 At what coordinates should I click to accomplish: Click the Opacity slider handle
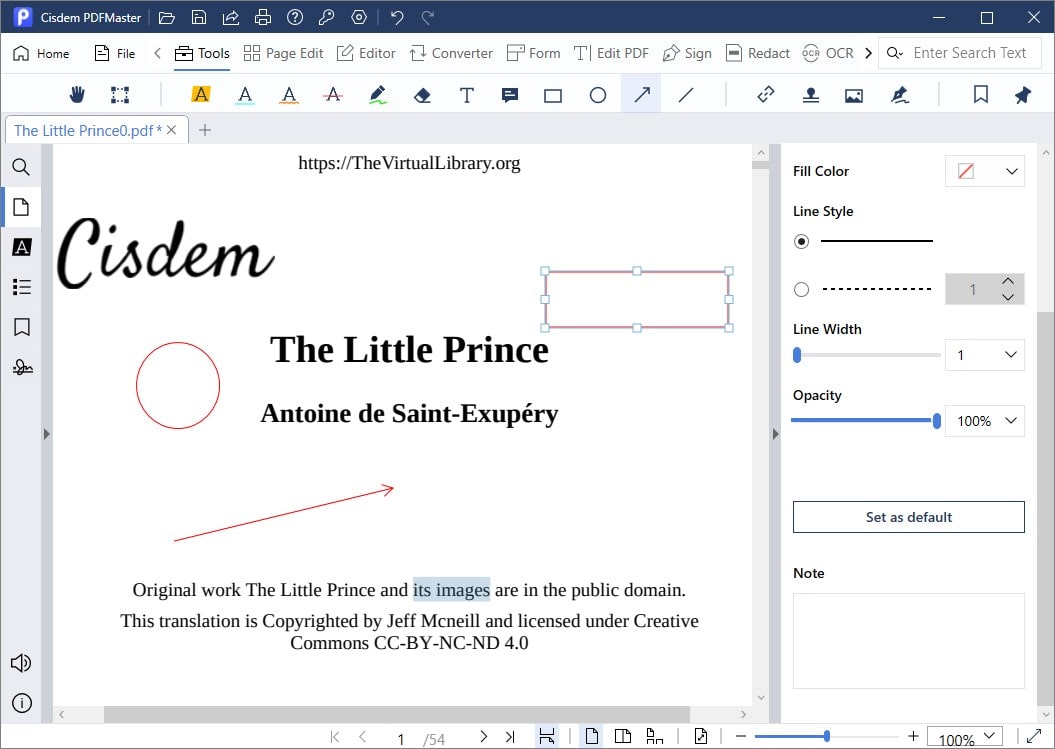point(935,420)
